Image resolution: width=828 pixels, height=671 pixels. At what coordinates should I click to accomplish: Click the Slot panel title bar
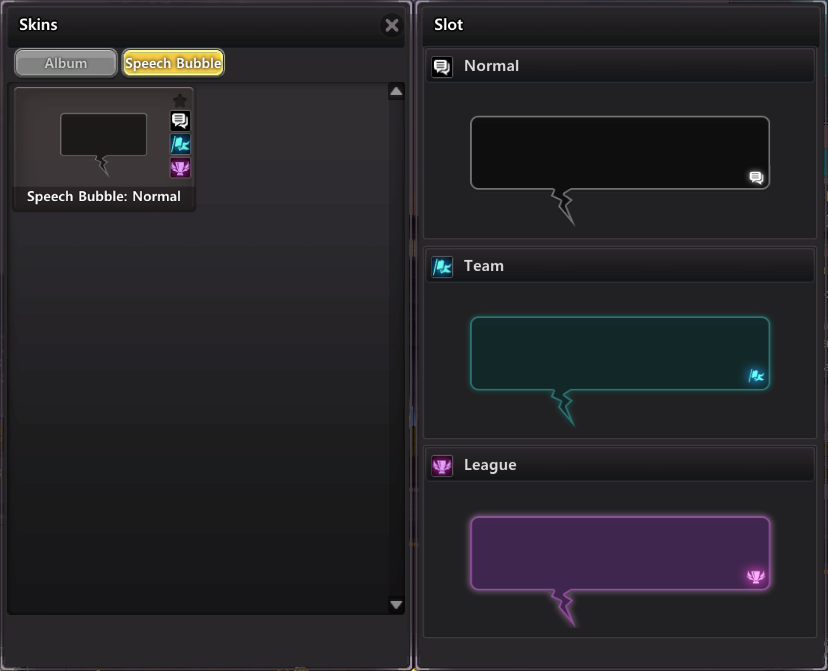tap(620, 25)
